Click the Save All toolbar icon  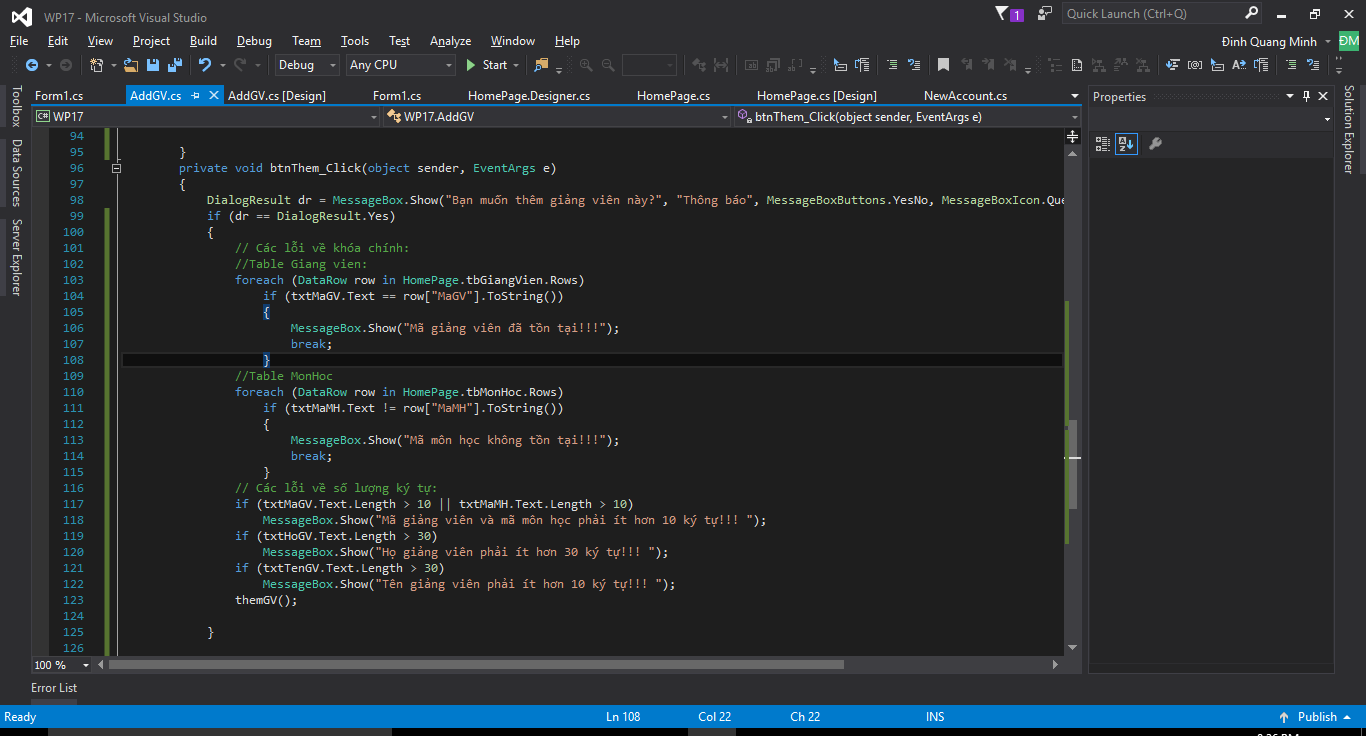coord(174,65)
